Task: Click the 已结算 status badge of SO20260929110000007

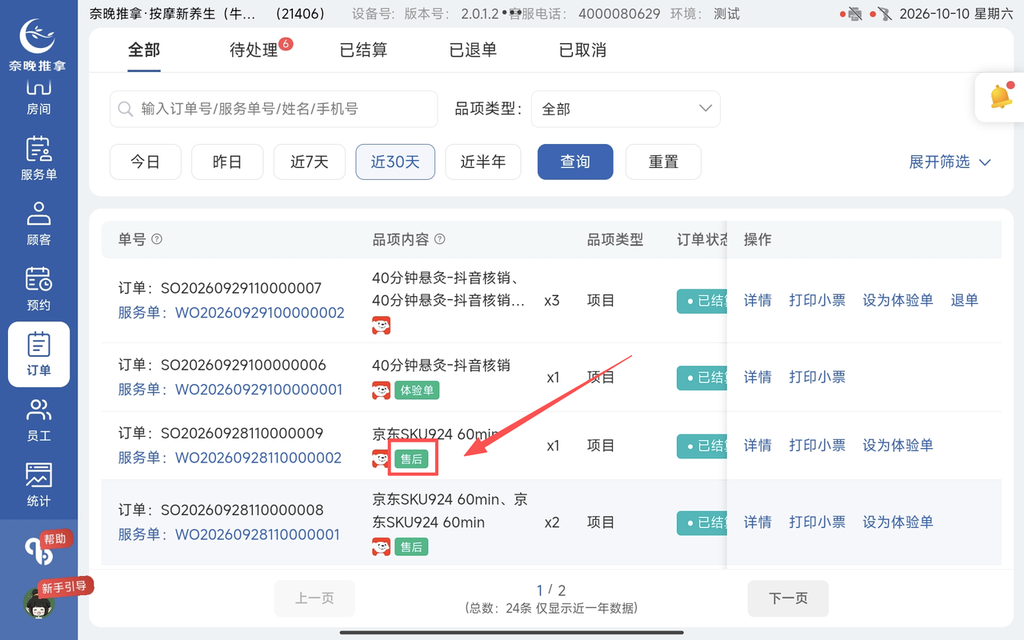Action: pos(701,301)
